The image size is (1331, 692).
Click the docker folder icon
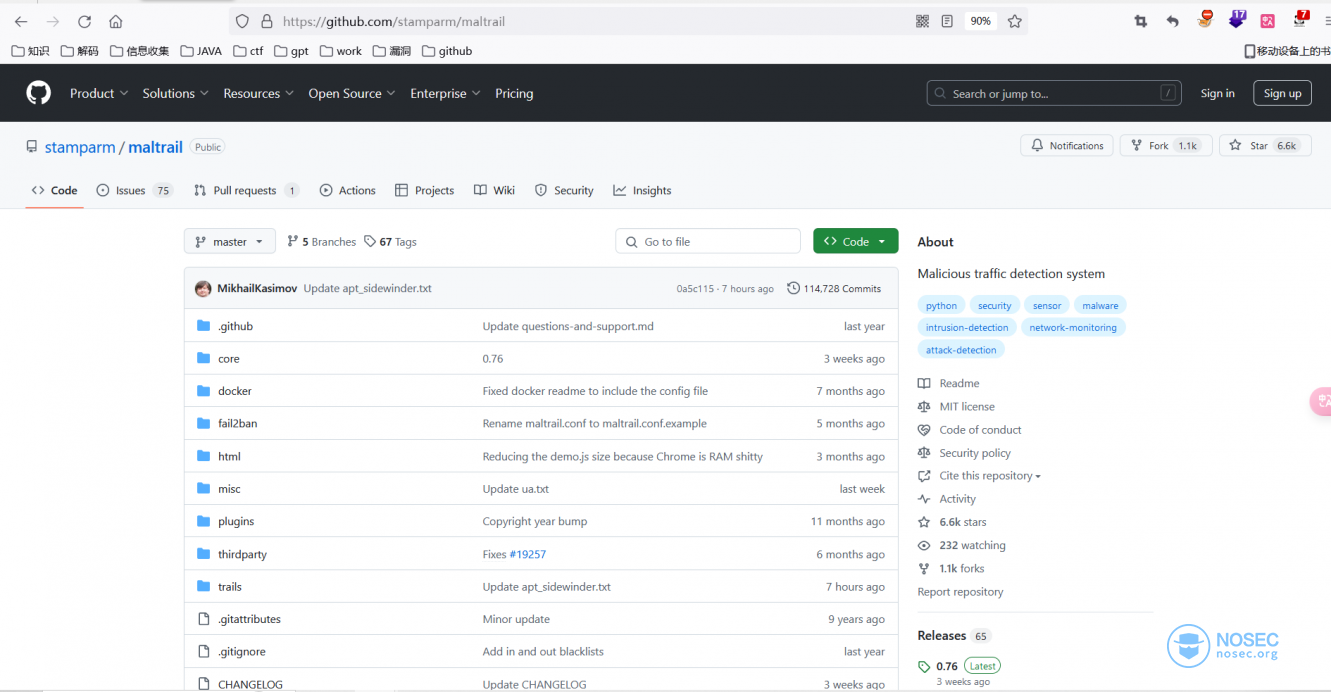204,391
